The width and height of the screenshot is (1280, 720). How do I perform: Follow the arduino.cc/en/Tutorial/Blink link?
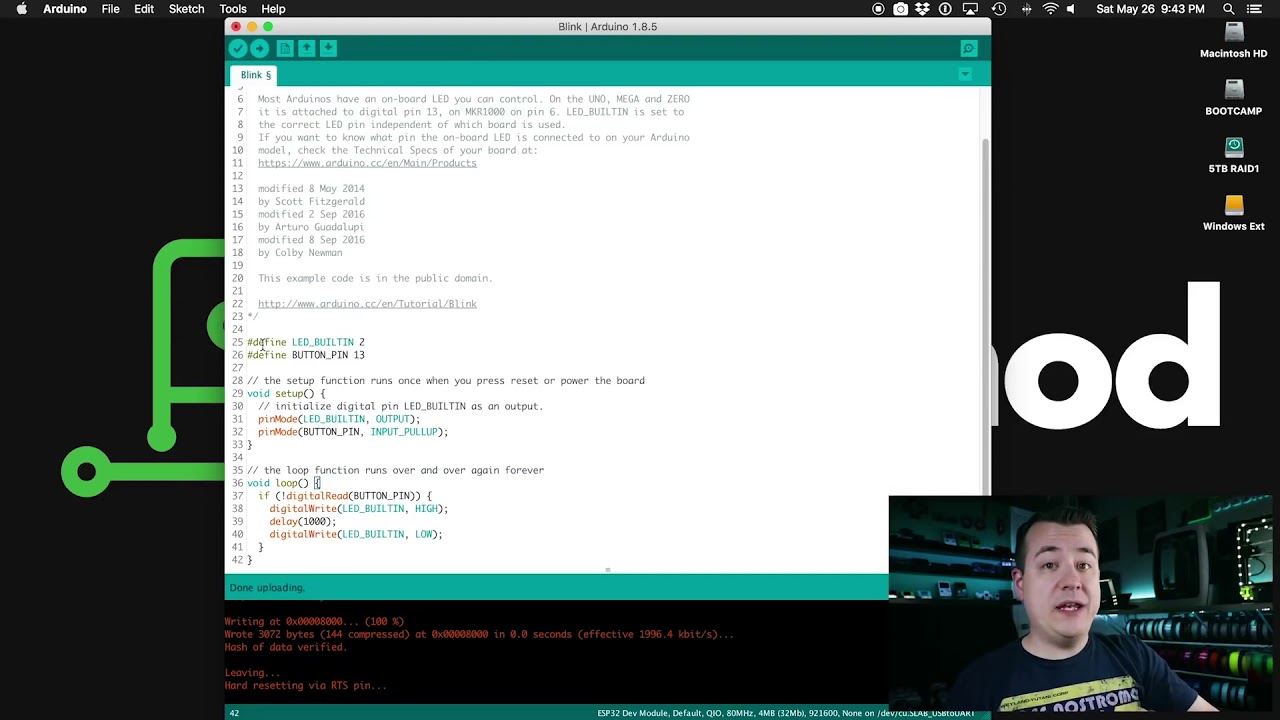[367, 304]
